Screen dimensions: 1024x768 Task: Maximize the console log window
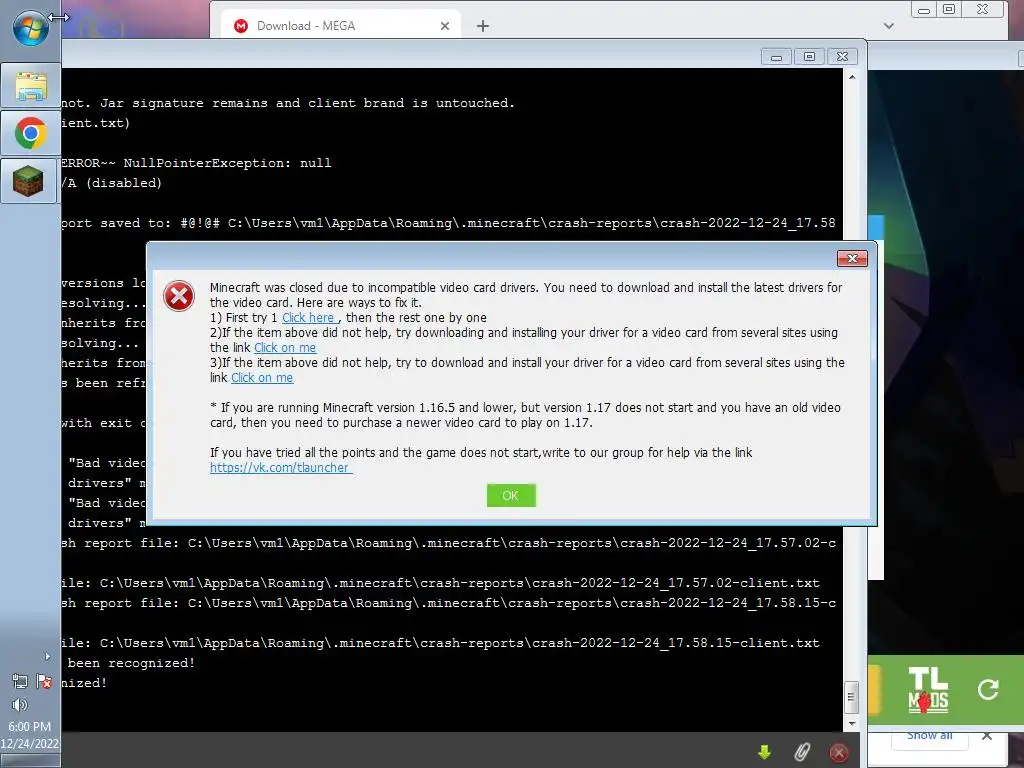809,57
